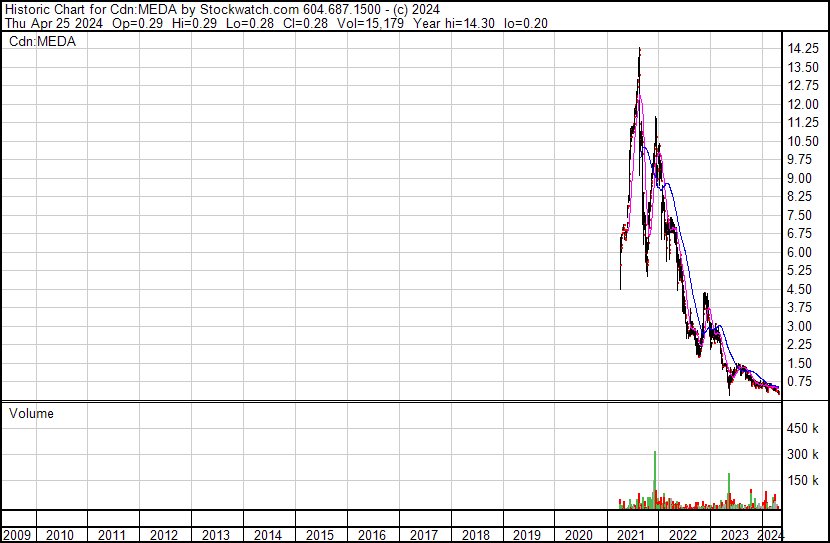
Task: Click the 14.25 price axis label
Action: [804, 49]
